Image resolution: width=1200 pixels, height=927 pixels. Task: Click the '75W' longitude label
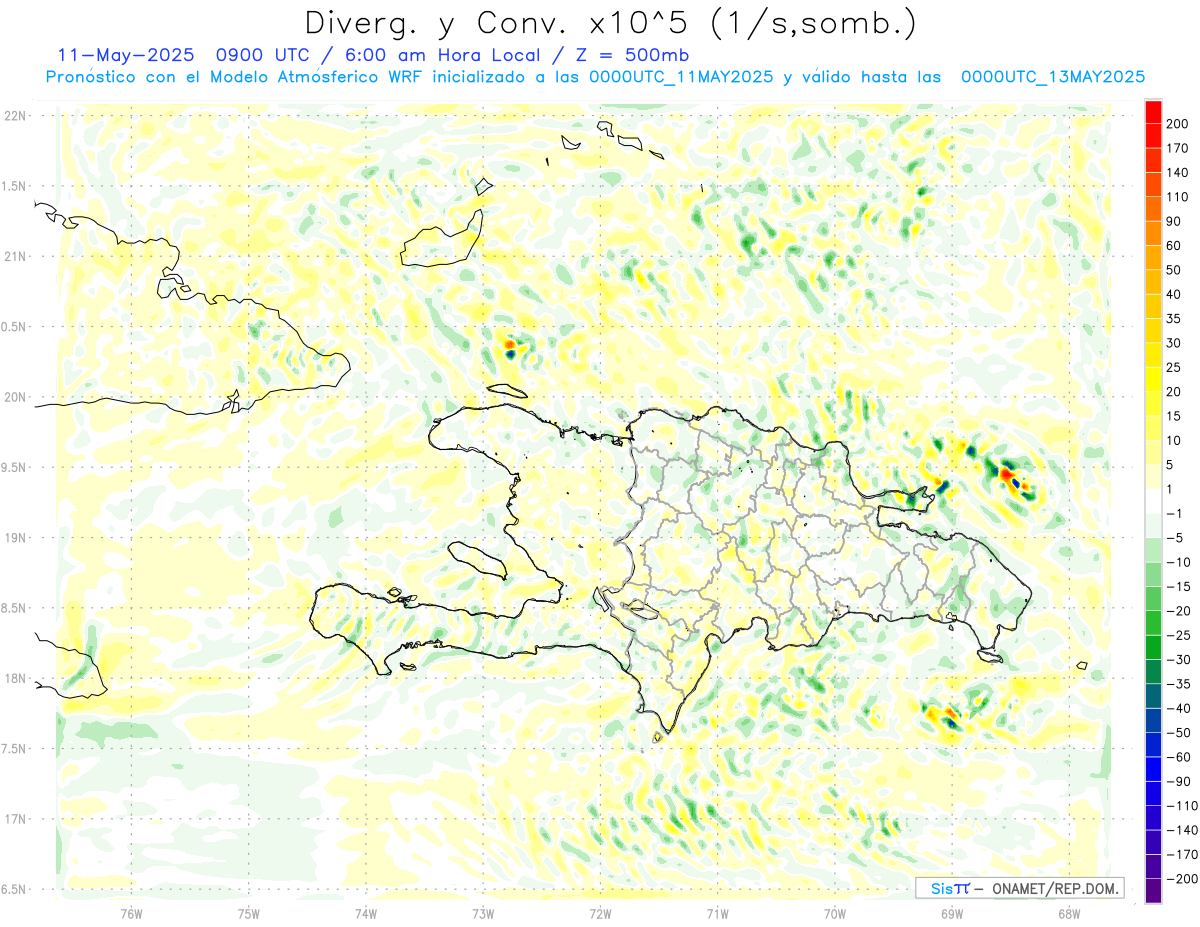[x=249, y=913]
